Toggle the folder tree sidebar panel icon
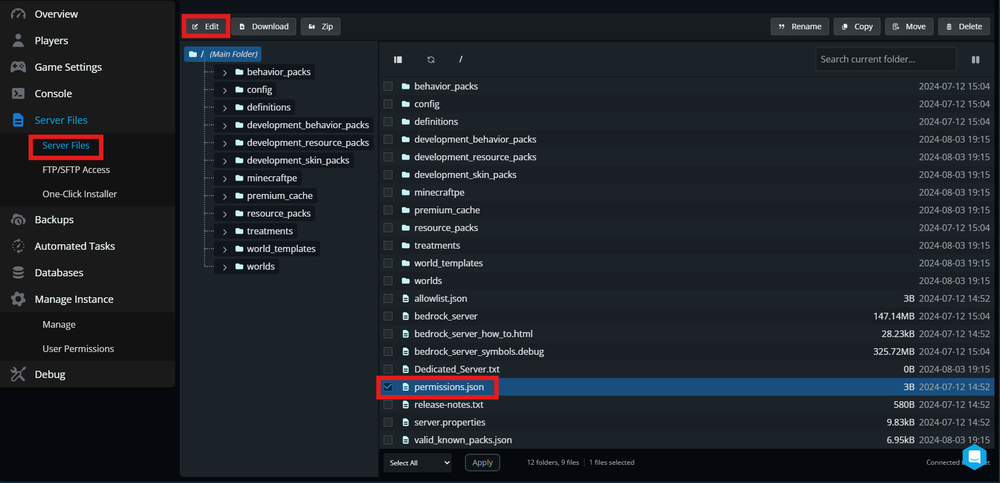The width and height of the screenshot is (1000, 483). 398,60
